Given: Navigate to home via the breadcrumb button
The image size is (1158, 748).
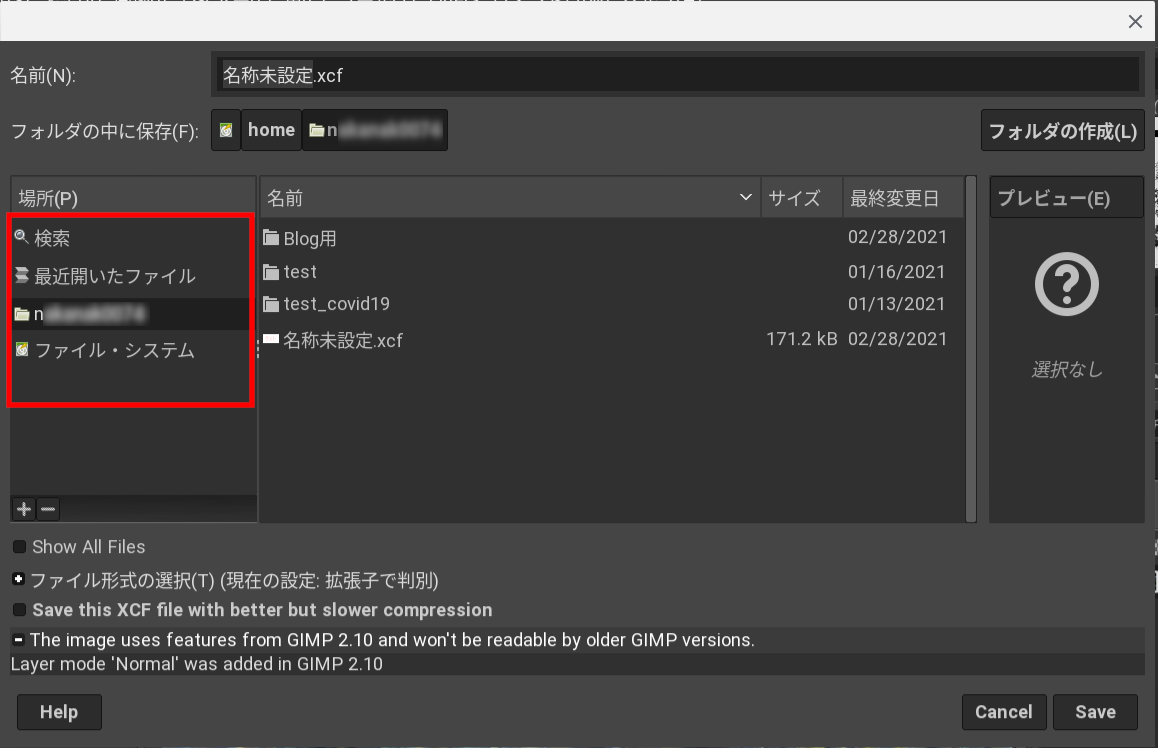Looking at the screenshot, I should 270,130.
